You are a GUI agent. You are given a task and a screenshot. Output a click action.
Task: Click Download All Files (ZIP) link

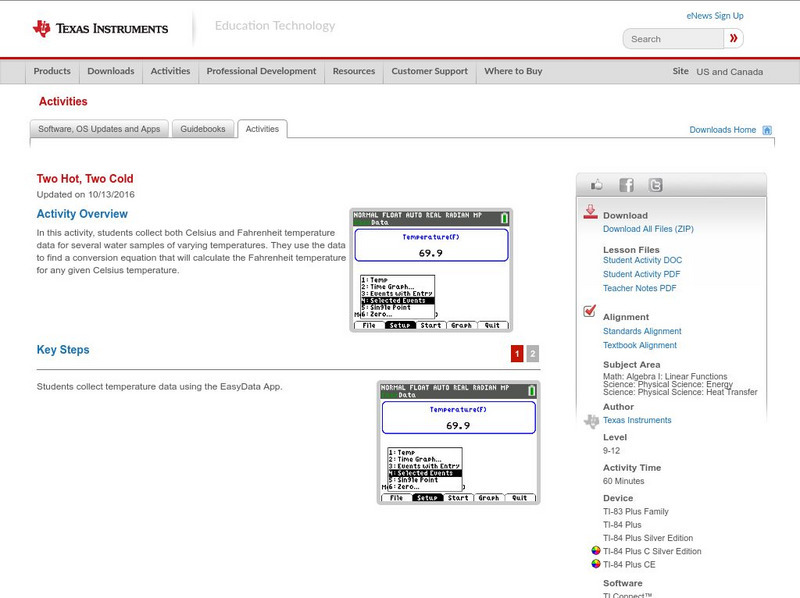click(x=648, y=229)
